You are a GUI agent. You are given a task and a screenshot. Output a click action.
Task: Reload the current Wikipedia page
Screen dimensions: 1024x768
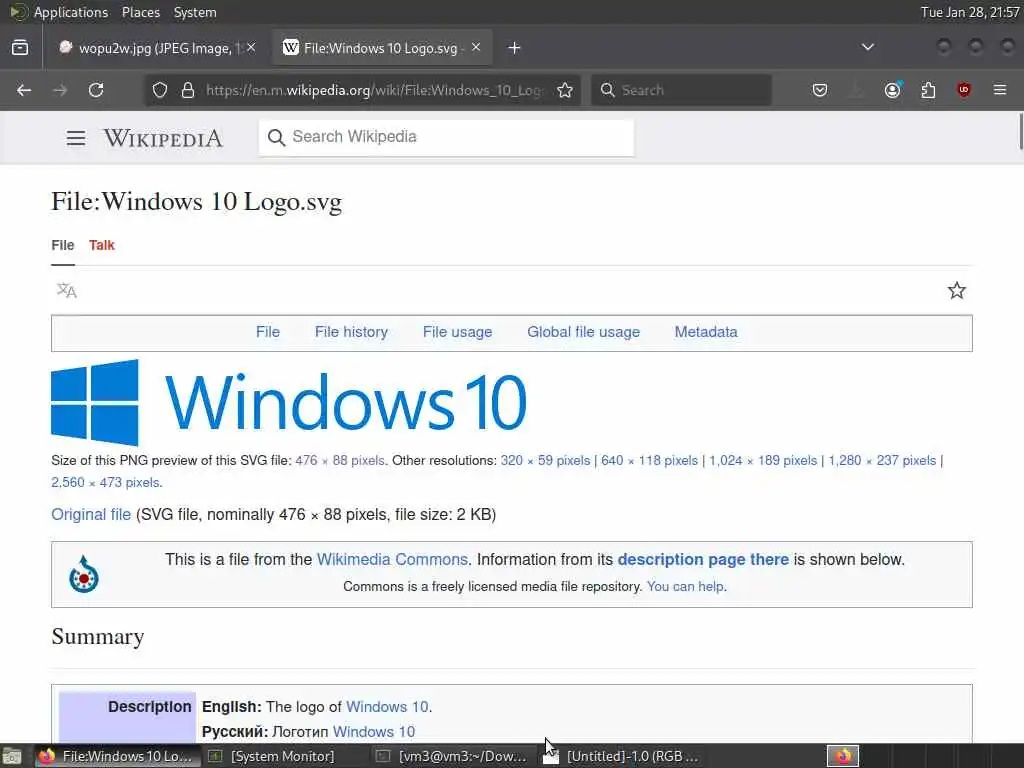(96, 90)
